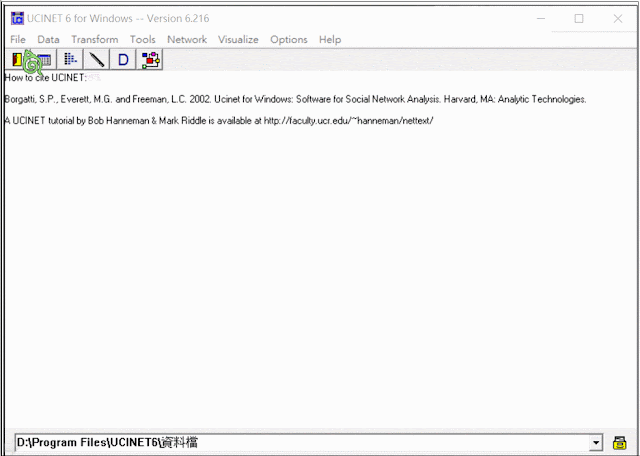640x456 pixels.
Task: Open the Tools menu
Action: click(142, 40)
